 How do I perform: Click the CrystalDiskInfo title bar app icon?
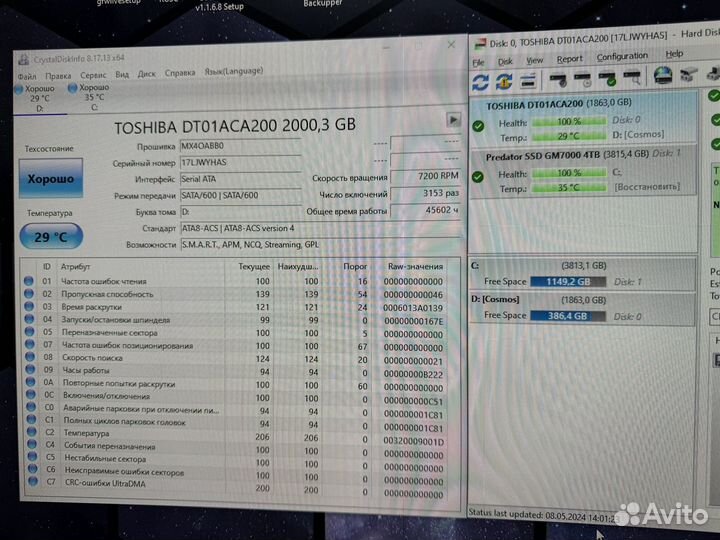point(23,60)
